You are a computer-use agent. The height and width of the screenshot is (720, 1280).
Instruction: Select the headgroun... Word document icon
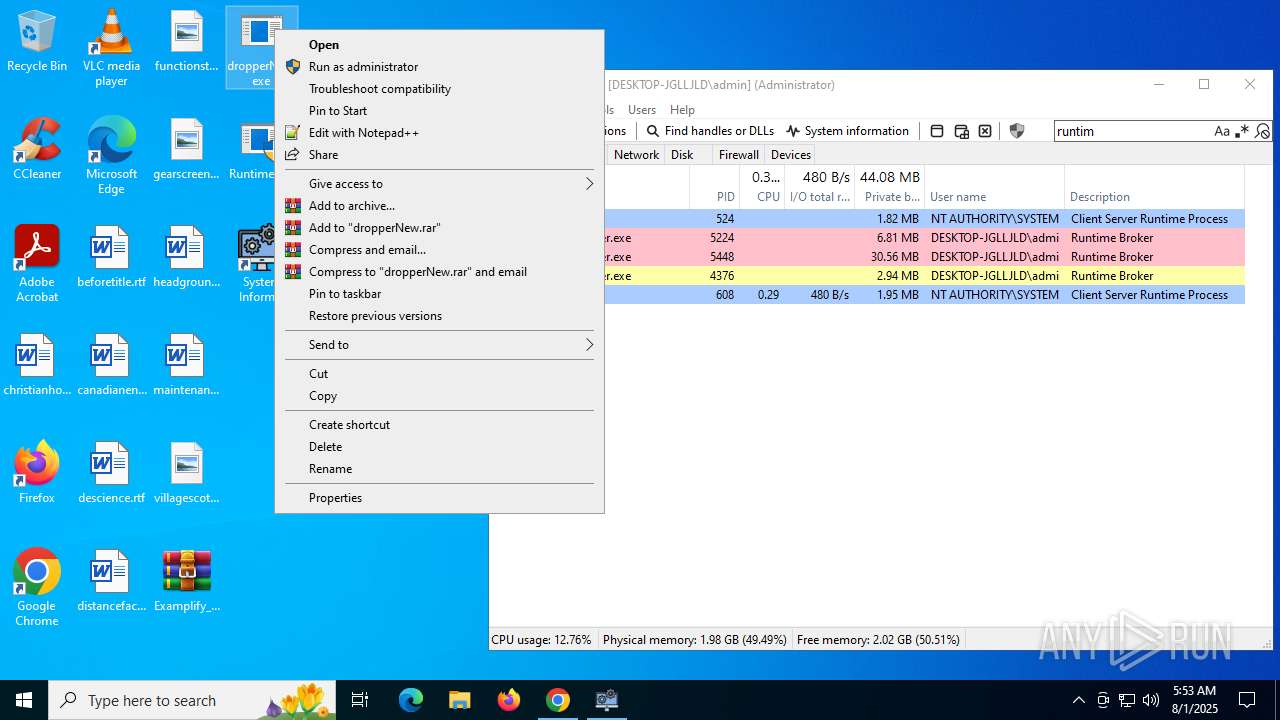click(x=187, y=256)
